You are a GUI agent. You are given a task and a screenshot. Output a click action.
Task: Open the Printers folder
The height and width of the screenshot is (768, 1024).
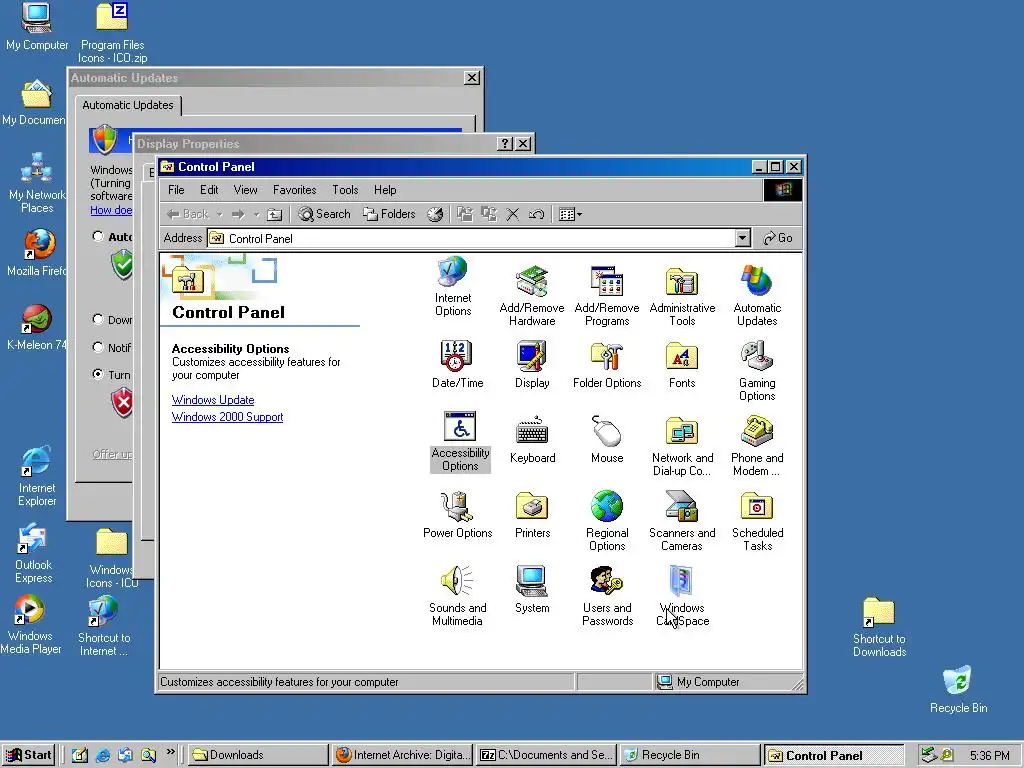[x=532, y=515]
